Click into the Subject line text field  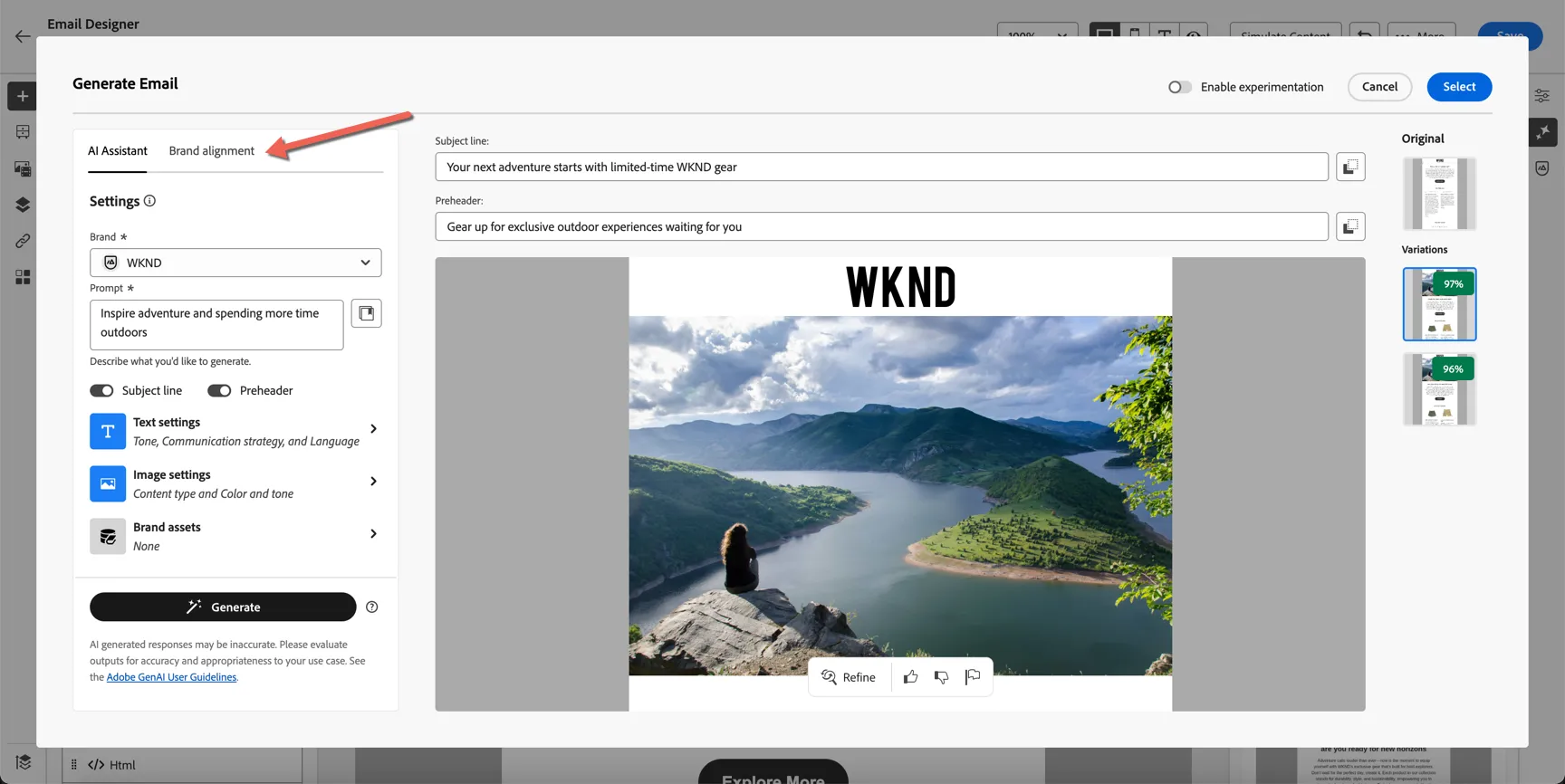tap(881, 167)
